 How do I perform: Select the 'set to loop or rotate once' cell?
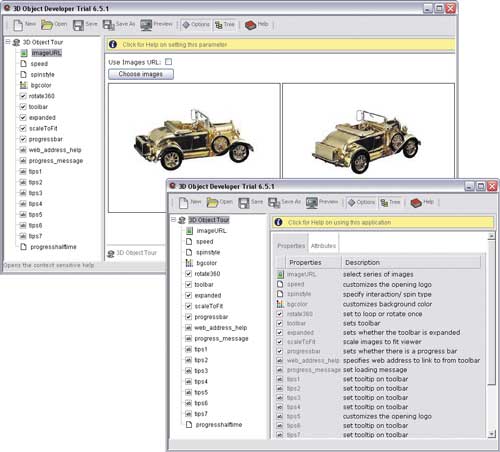tap(382, 314)
